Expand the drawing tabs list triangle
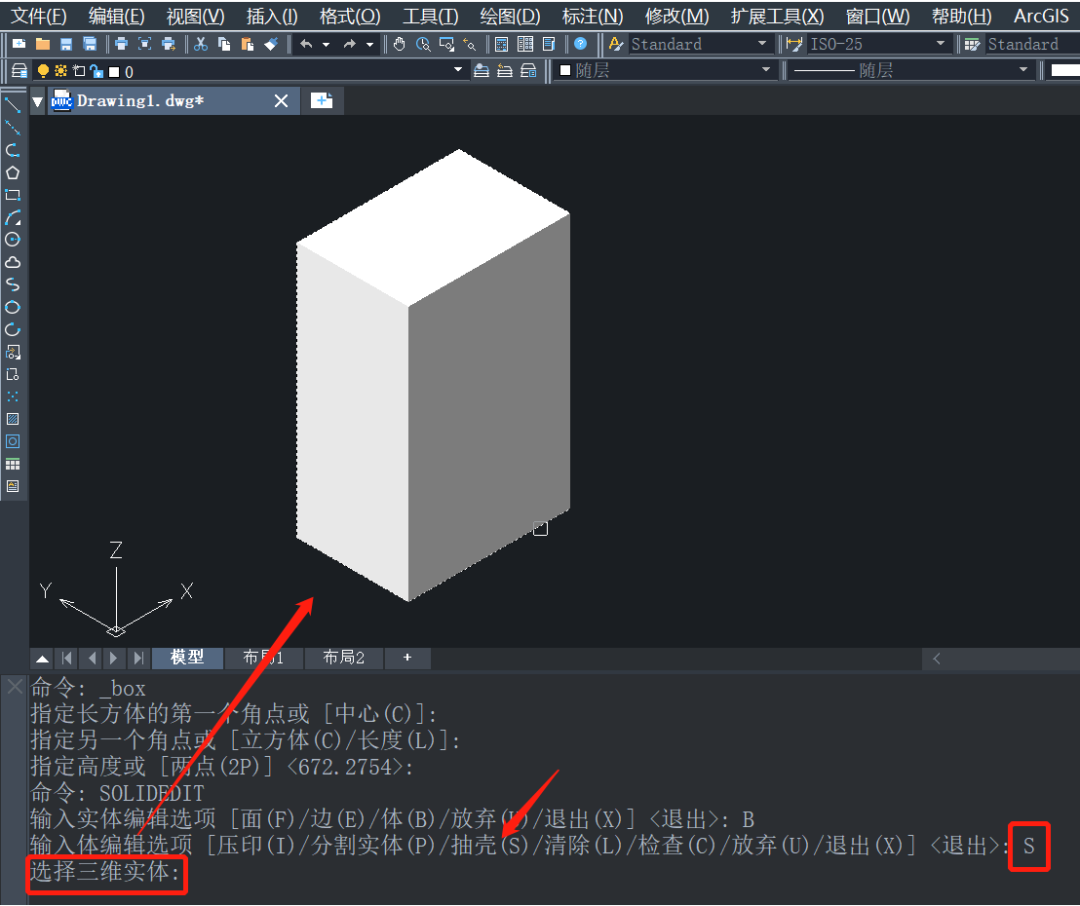The width and height of the screenshot is (1080, 906). (x=38, y=102)
